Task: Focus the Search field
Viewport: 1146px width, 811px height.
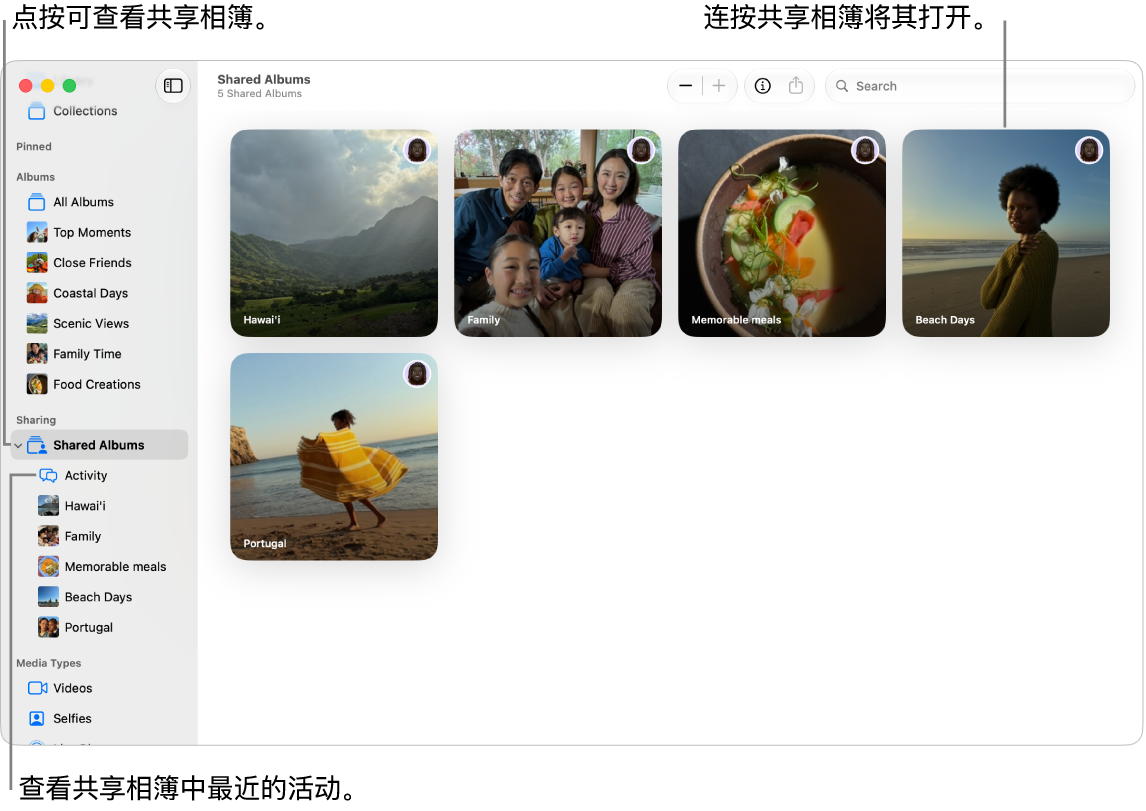Action: pyautogui.click(x=979, y=86)
